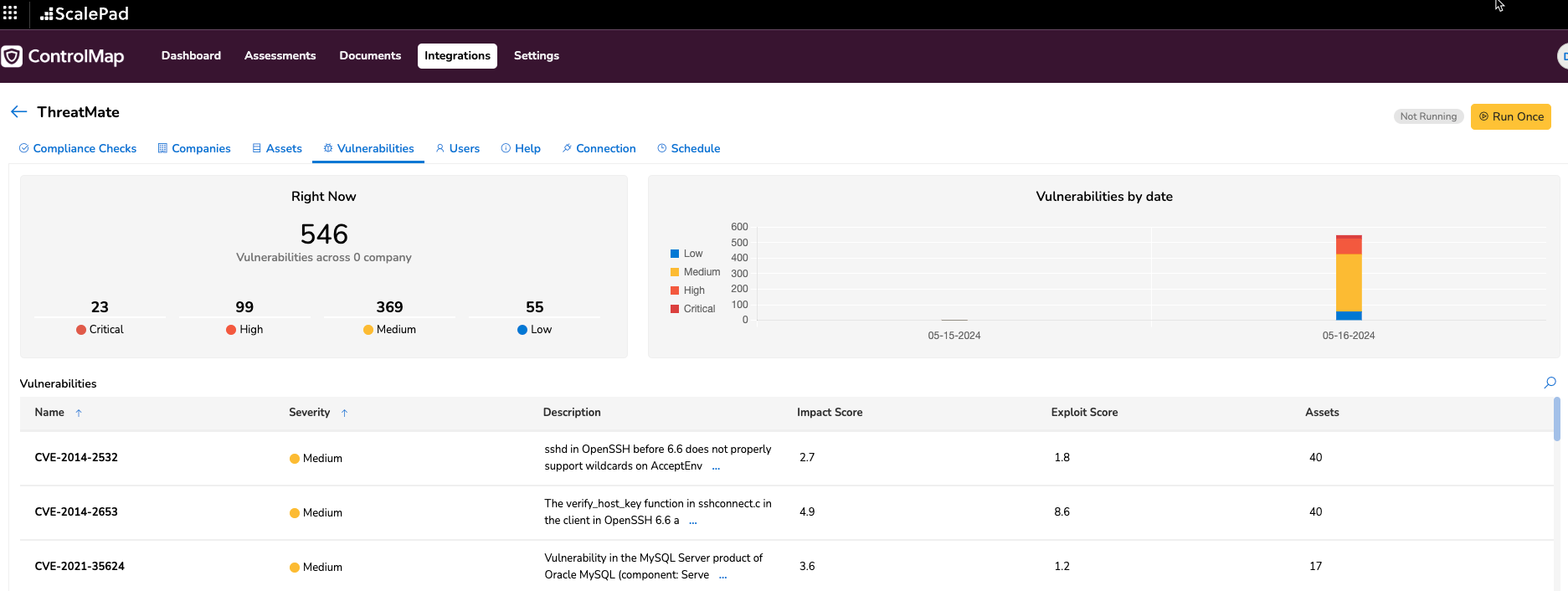The width and height of the screenshot is (1568, 591).
Task: Click the Assets column header
Action: tap(1322, 413)
